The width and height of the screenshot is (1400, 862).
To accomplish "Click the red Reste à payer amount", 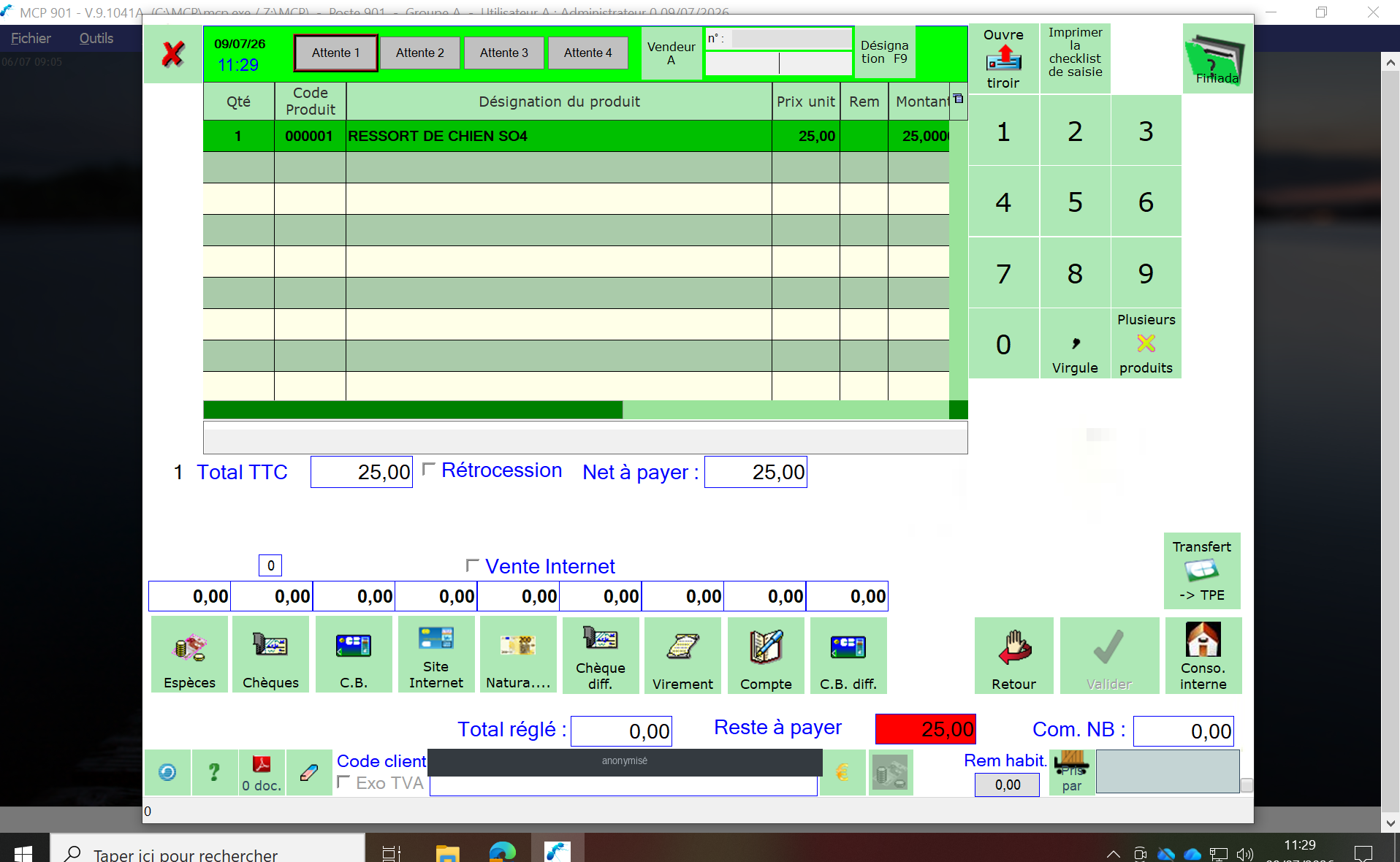I will tap(926, 729).
